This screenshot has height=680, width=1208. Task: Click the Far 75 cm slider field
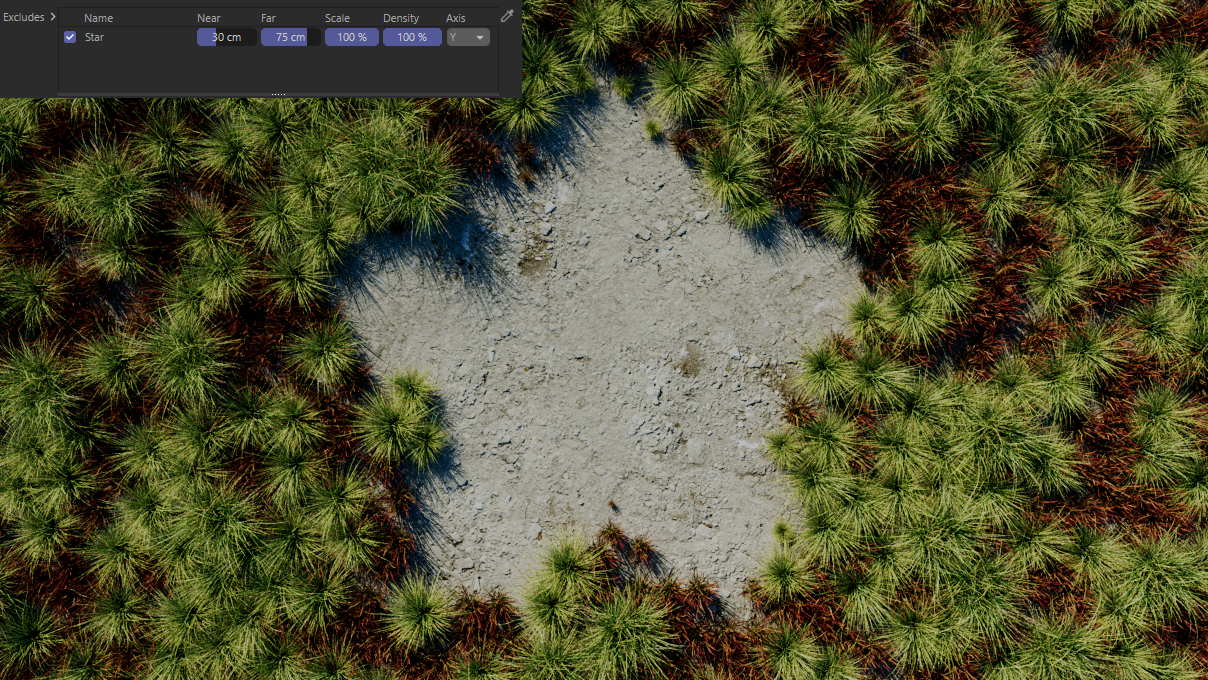point(291,37)
